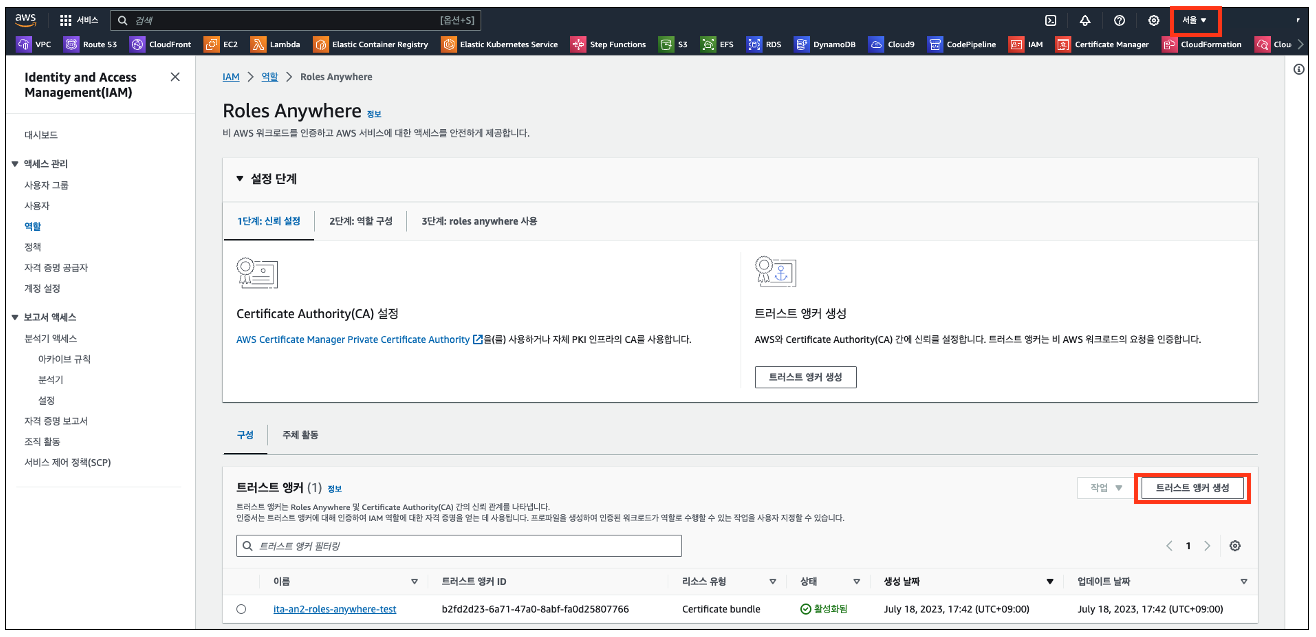Open 자격 증명 공급자 in sidebar

click(x=56, y=268)
